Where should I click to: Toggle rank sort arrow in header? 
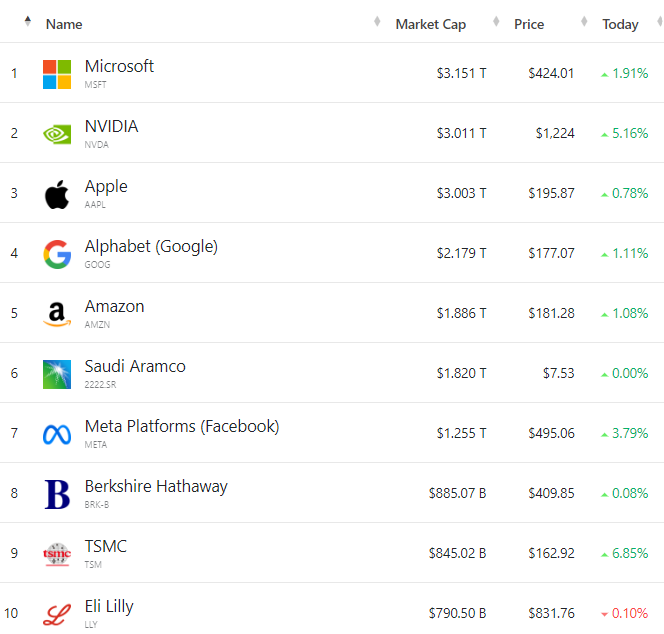(27, 22)
